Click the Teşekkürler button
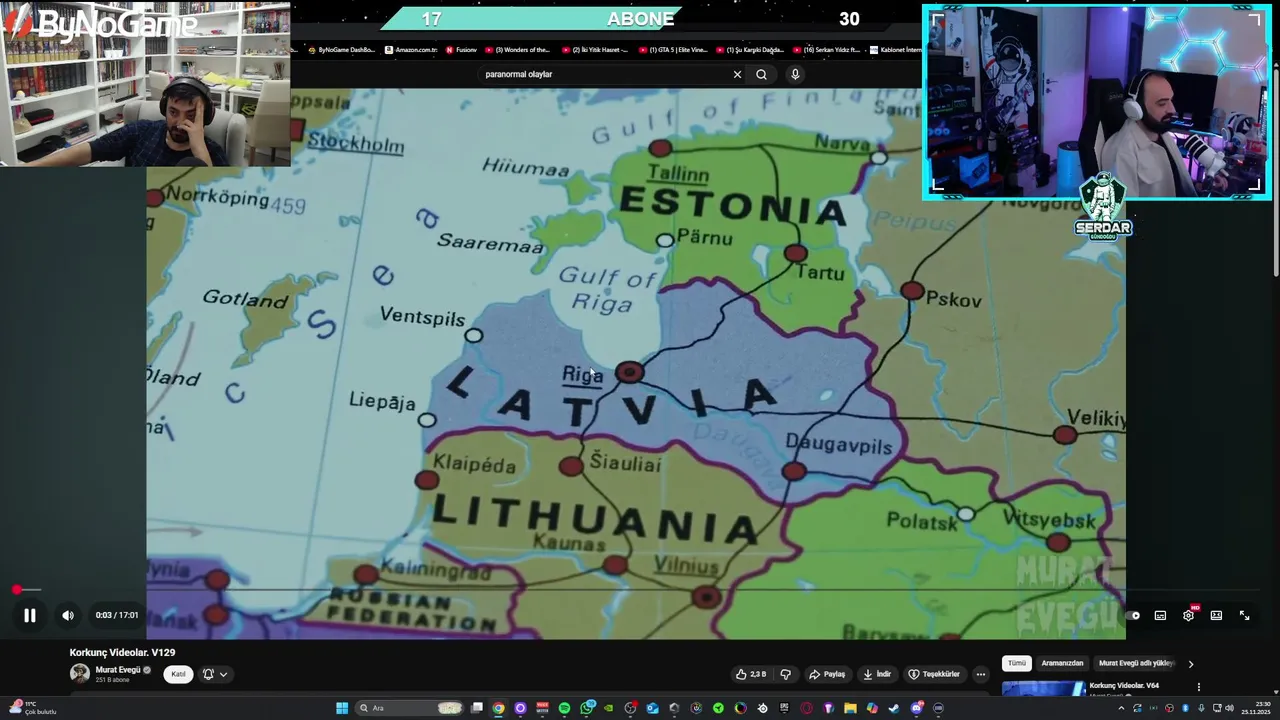The width and height of the screenshot is (1280, 720). [x=934, y=674]
